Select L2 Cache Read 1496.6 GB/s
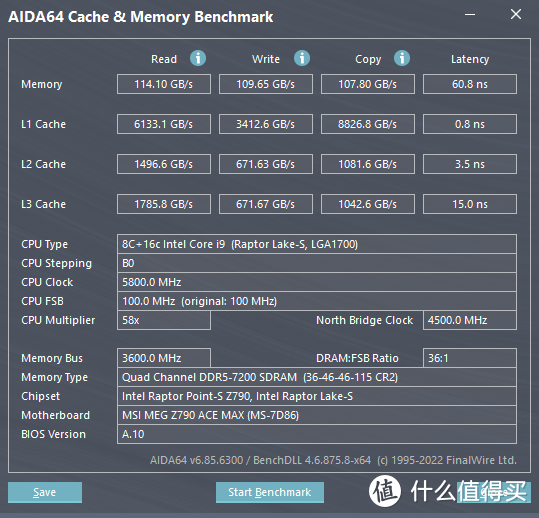The height and width of the screenshot is (518, 539). (164, 164)
